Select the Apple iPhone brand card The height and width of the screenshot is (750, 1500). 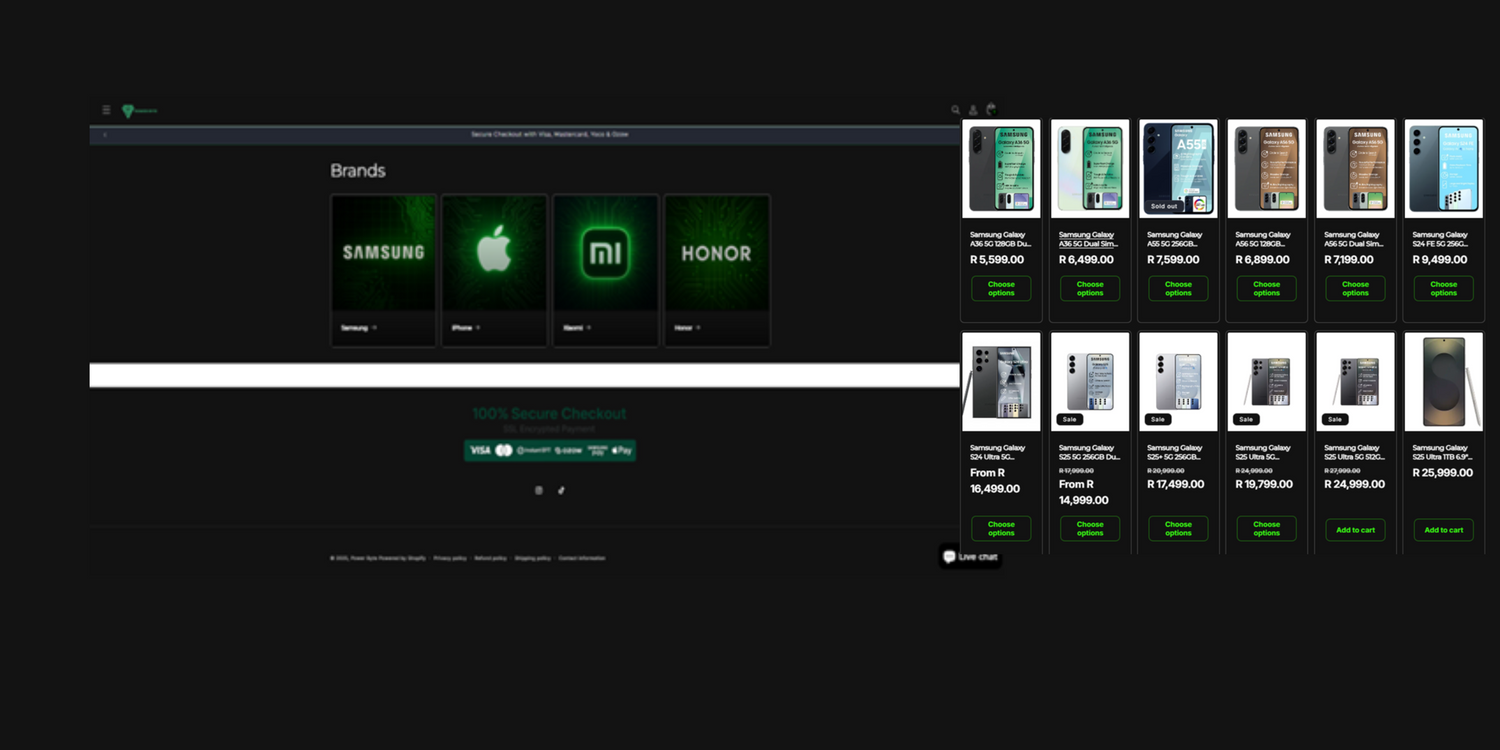[x=494, y=253]
